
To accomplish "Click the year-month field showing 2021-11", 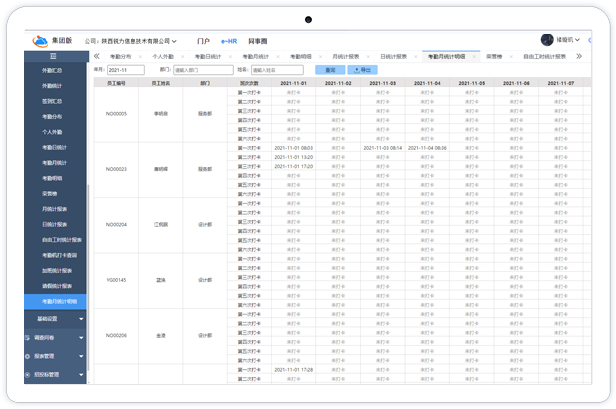I will coord(126,70).
